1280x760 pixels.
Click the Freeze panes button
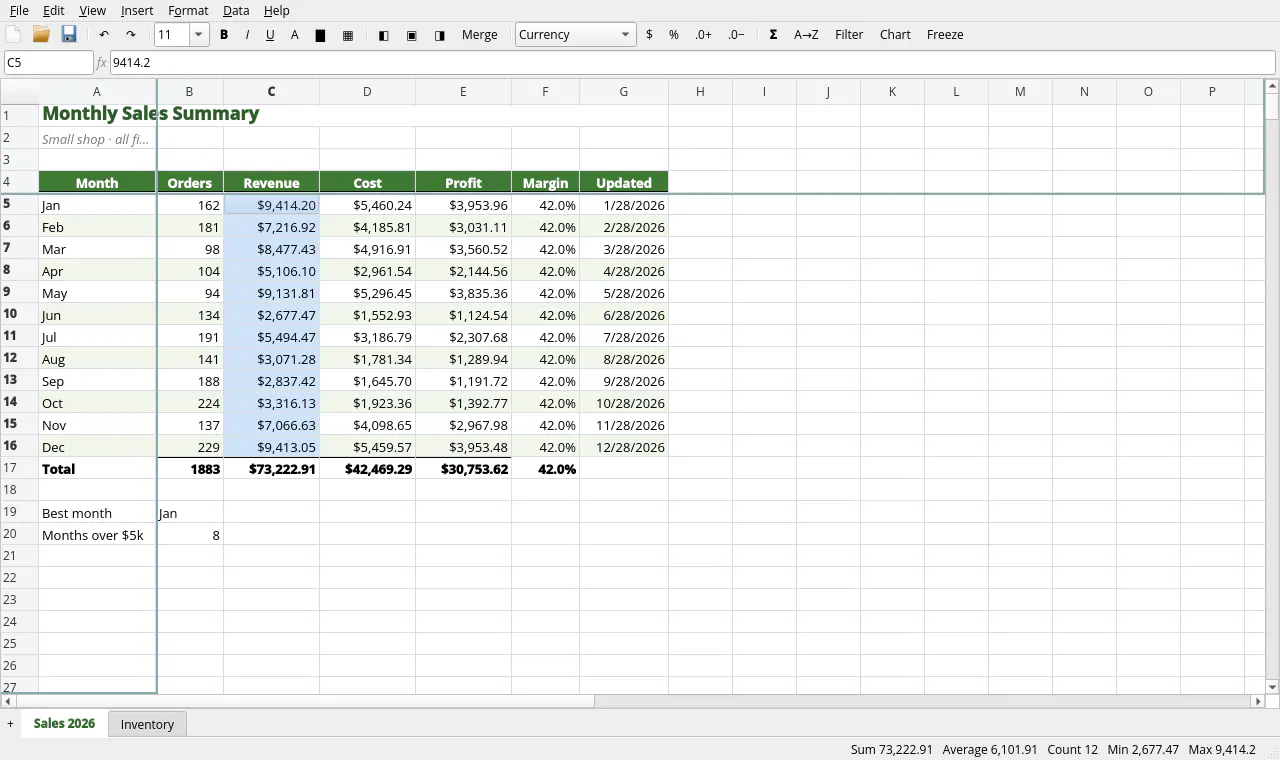pos(945,35)
